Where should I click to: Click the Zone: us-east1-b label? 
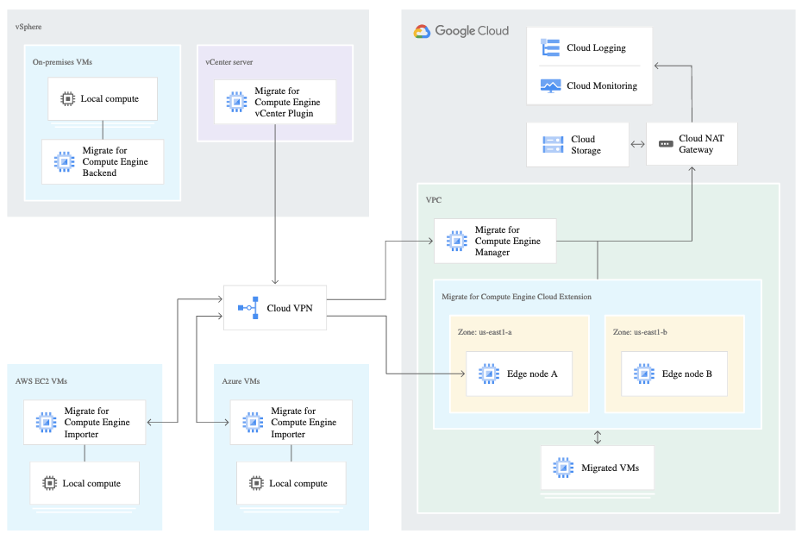[x=639, y=332]
